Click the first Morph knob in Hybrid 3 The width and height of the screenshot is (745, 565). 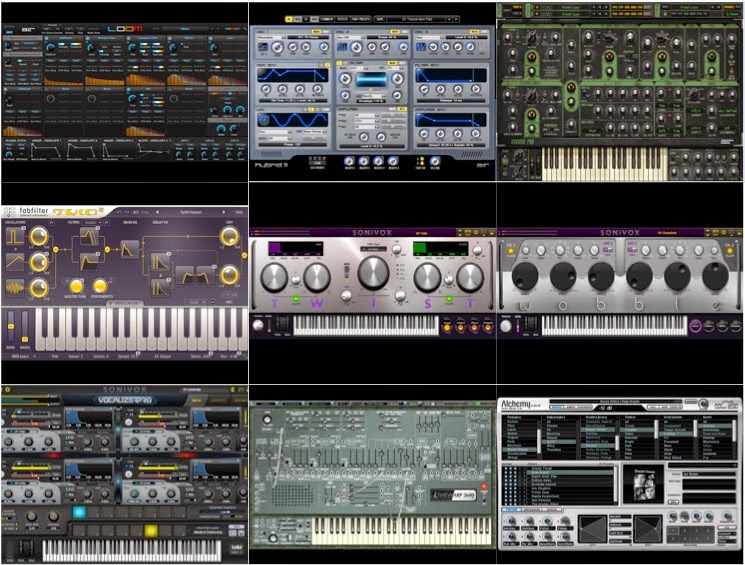[349, 162]
